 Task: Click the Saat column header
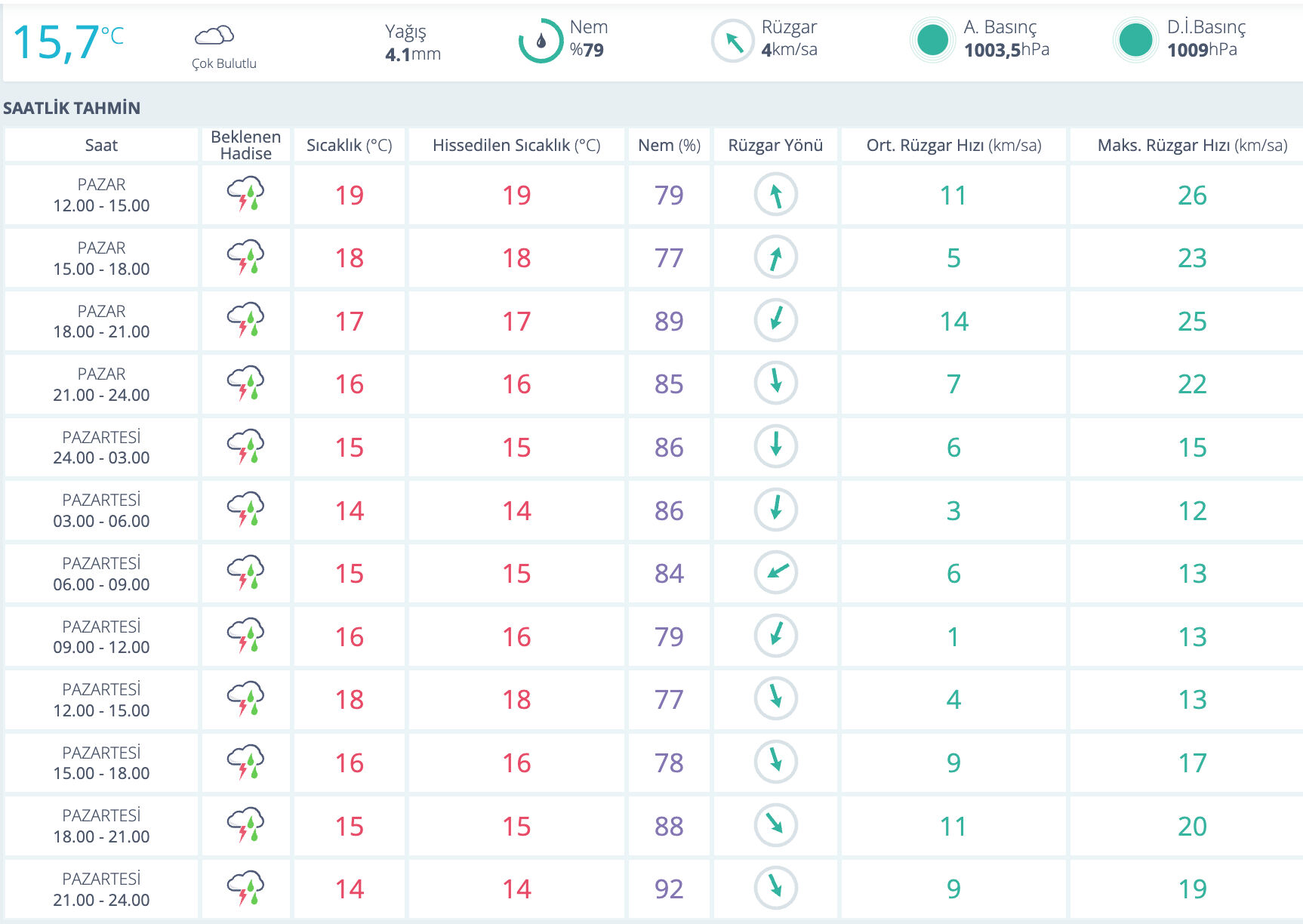coord(101,145)
